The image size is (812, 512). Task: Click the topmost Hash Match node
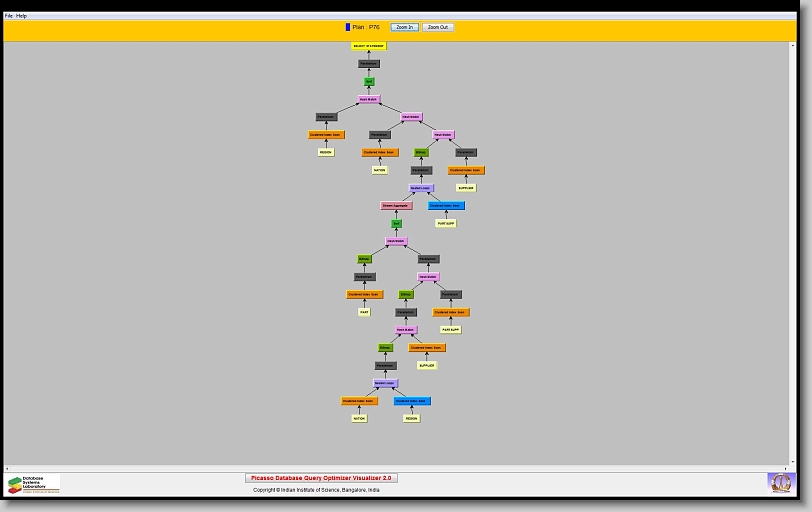click(369, 99)
